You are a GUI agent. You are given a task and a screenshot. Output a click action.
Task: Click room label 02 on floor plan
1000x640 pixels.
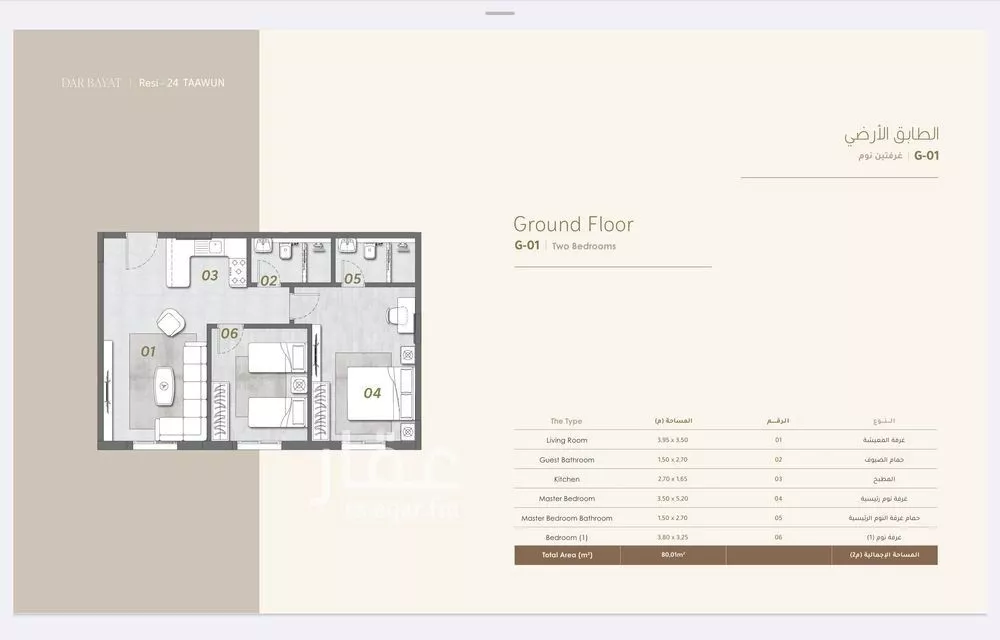point(269,281)
